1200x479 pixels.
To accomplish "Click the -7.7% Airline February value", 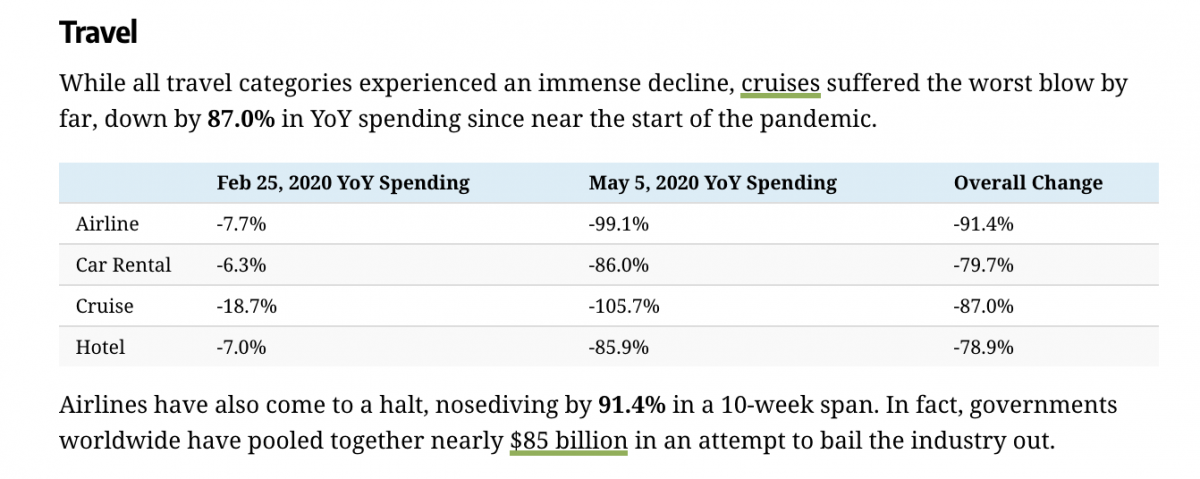I will (241, 225).
